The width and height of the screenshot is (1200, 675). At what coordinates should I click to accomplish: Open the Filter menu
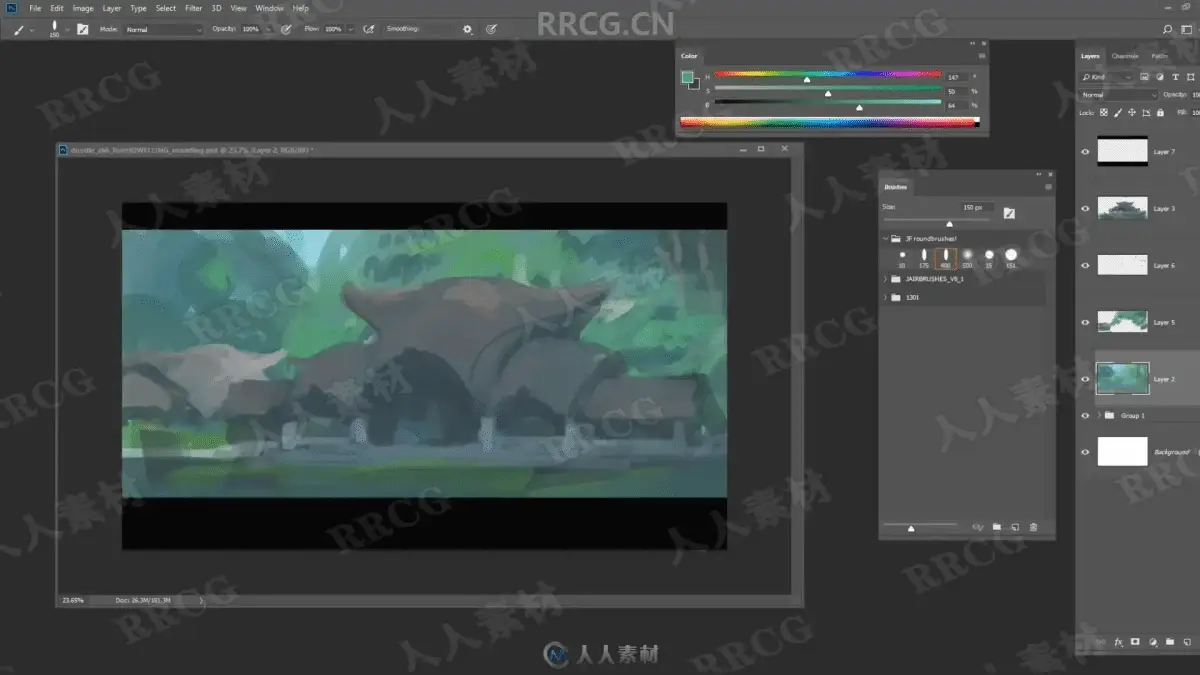[193, 8]
